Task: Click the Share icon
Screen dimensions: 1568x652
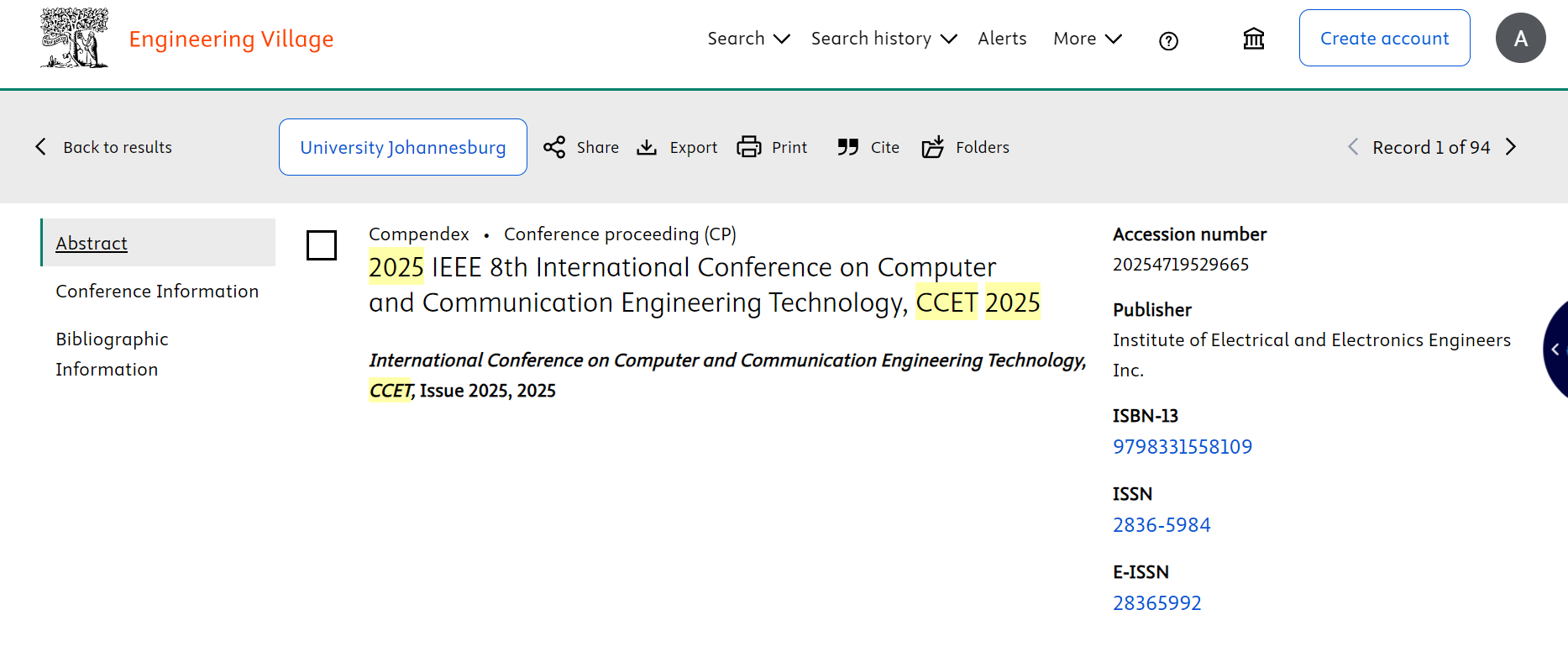Action: click(x=554, y=147)
